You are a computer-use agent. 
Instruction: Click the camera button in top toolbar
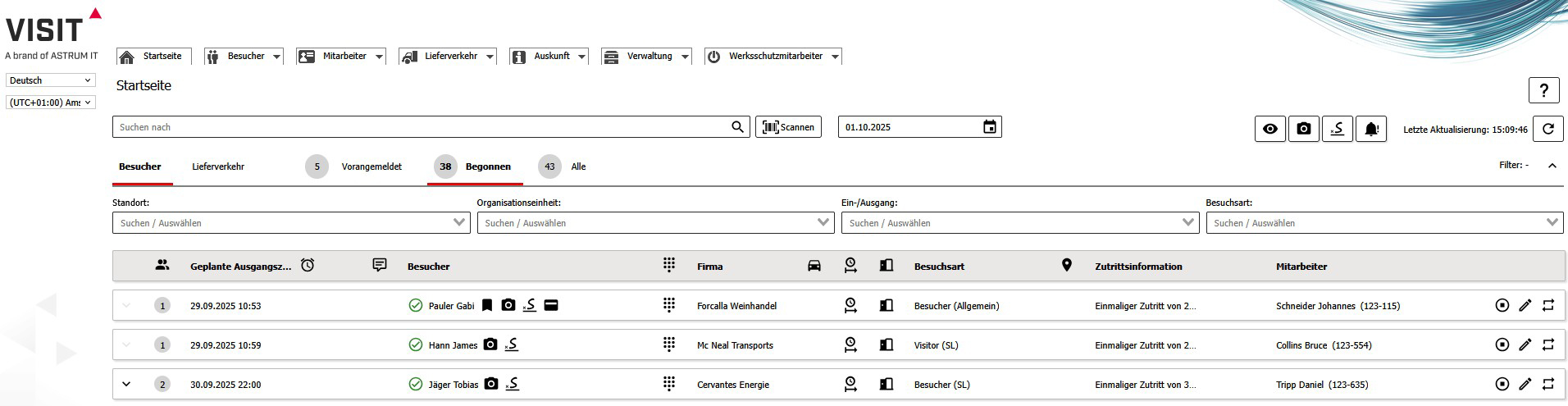coord(1304,129)
